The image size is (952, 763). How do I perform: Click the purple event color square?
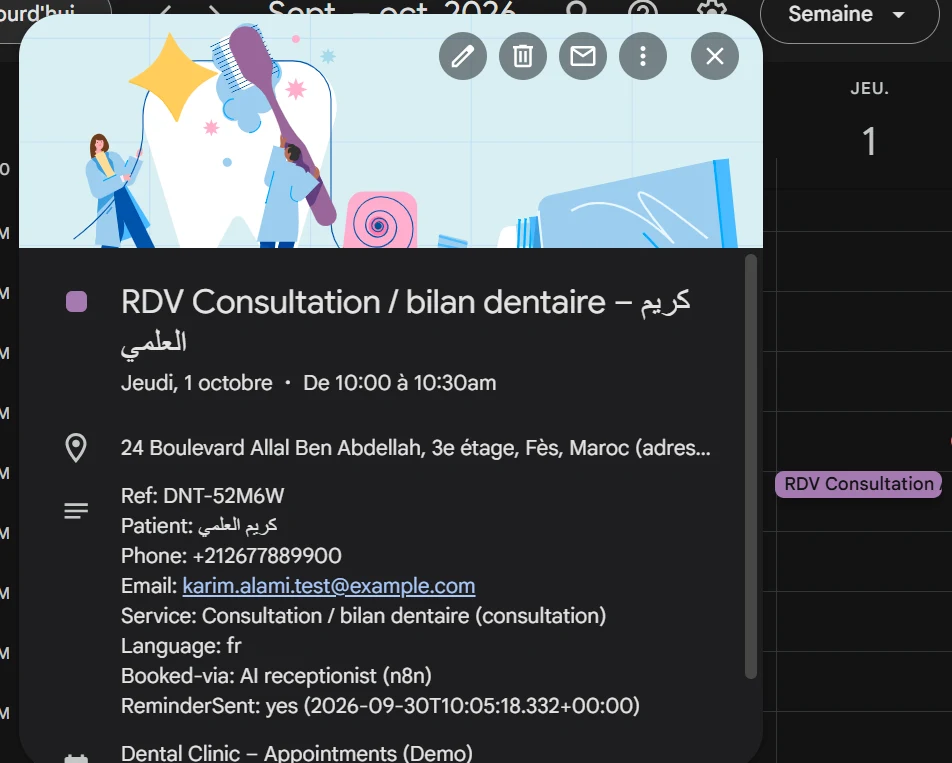(x=76, y=302)
